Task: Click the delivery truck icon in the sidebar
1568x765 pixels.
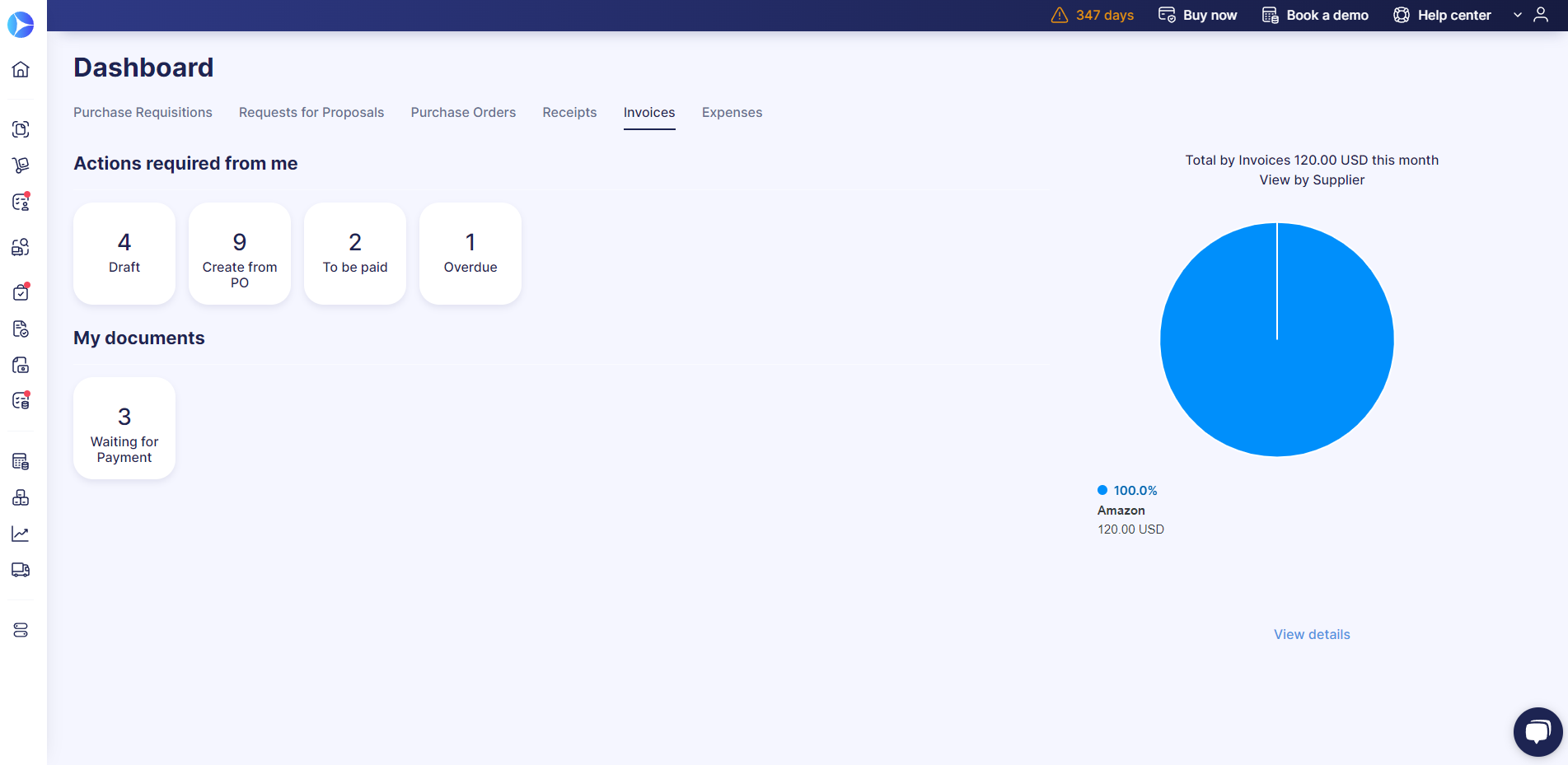Action: (x=21, y=570)
